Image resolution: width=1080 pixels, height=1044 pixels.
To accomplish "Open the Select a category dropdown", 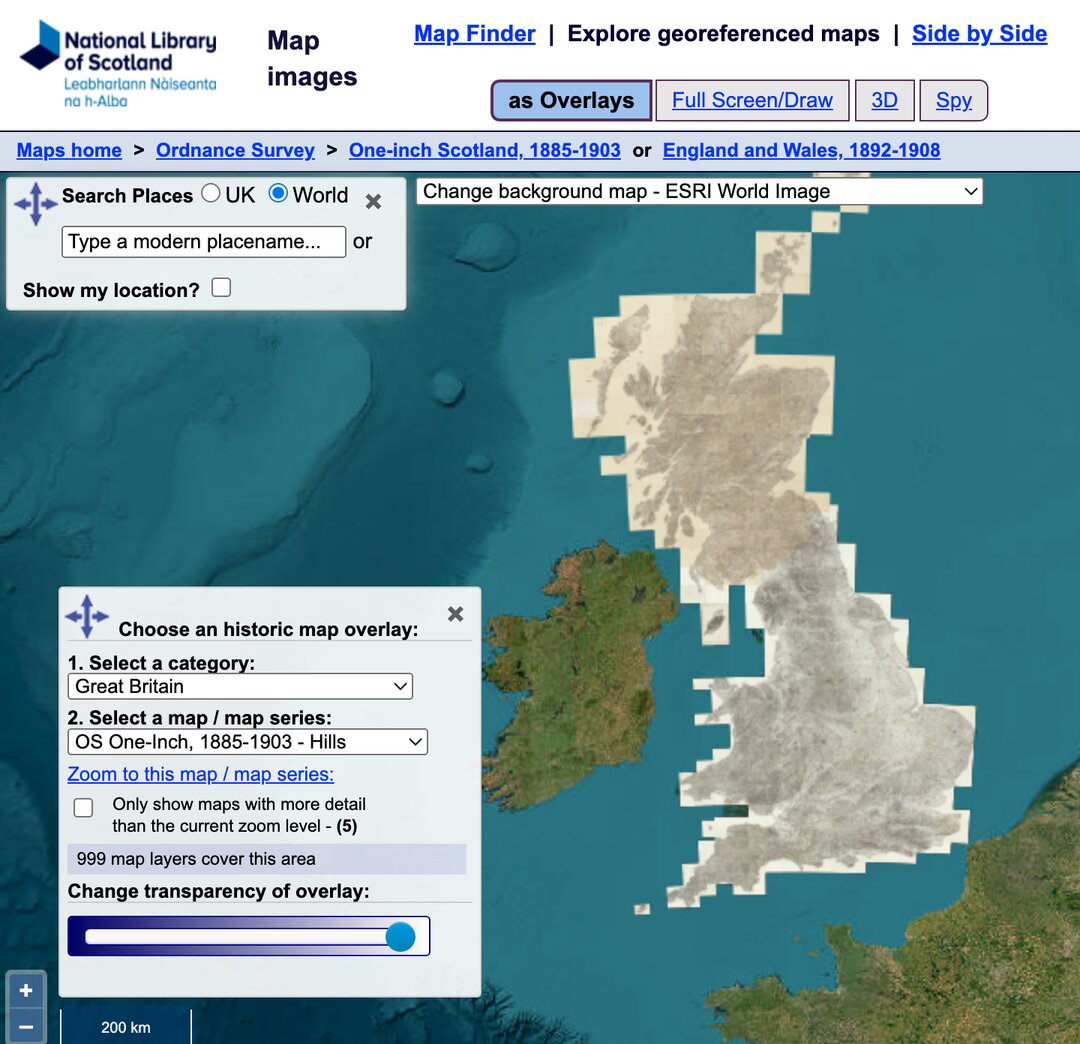I will point(240,687).
